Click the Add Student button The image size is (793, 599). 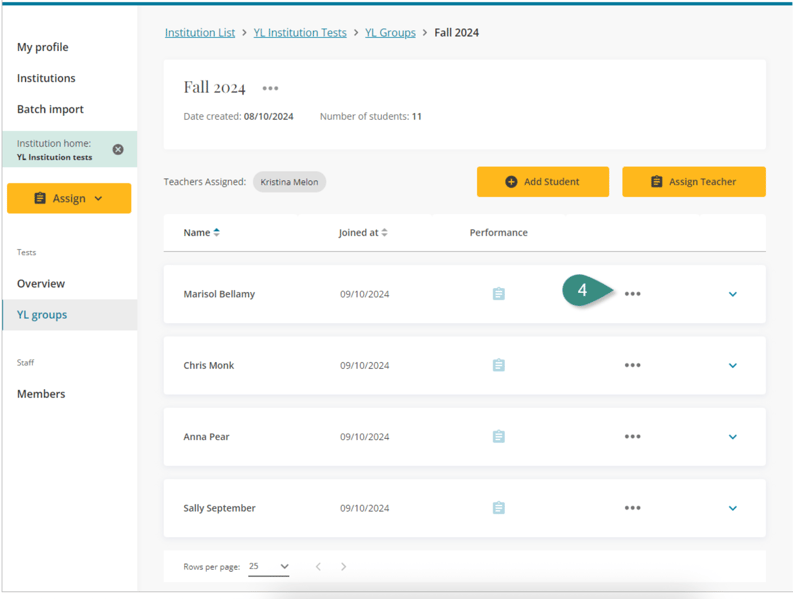[542, 182]
